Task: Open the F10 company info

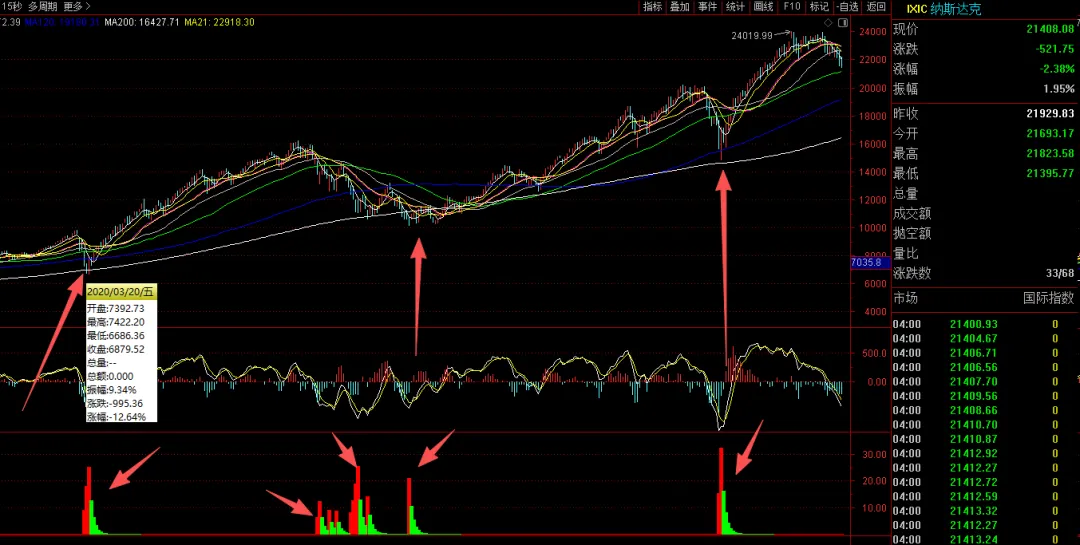Action: [791, 7]
